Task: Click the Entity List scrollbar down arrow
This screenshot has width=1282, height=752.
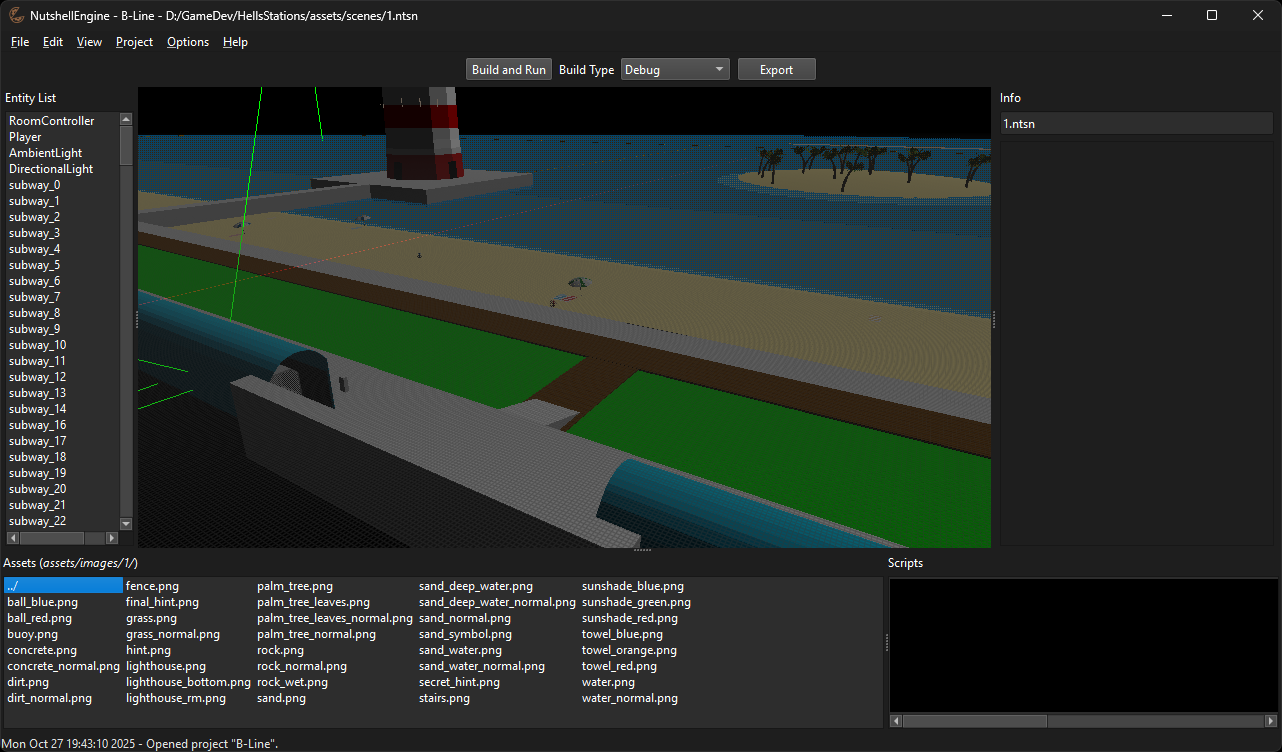Action: (125, 523)
